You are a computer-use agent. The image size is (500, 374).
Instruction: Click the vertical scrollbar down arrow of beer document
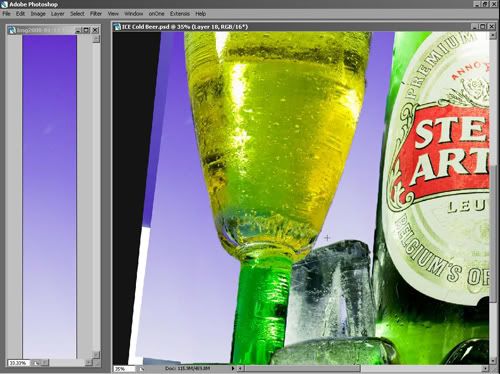pos(493,361)
